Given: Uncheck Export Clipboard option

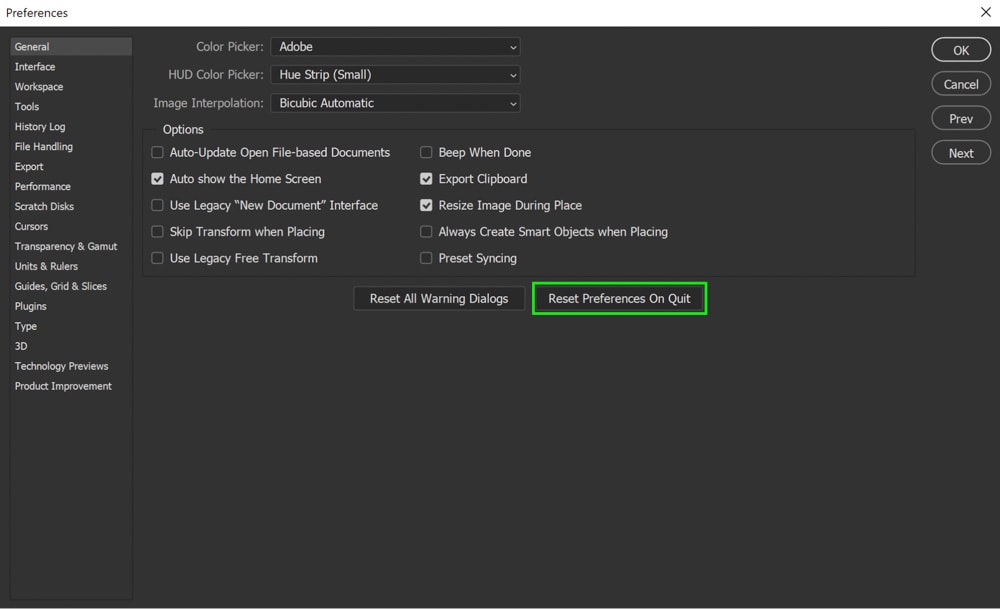Looking at the screenshot, I should [426, 178].
